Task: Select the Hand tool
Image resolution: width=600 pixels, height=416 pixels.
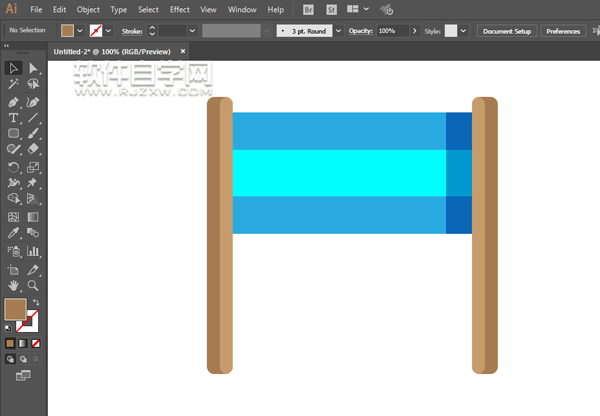Action: [x=13, y=286]
